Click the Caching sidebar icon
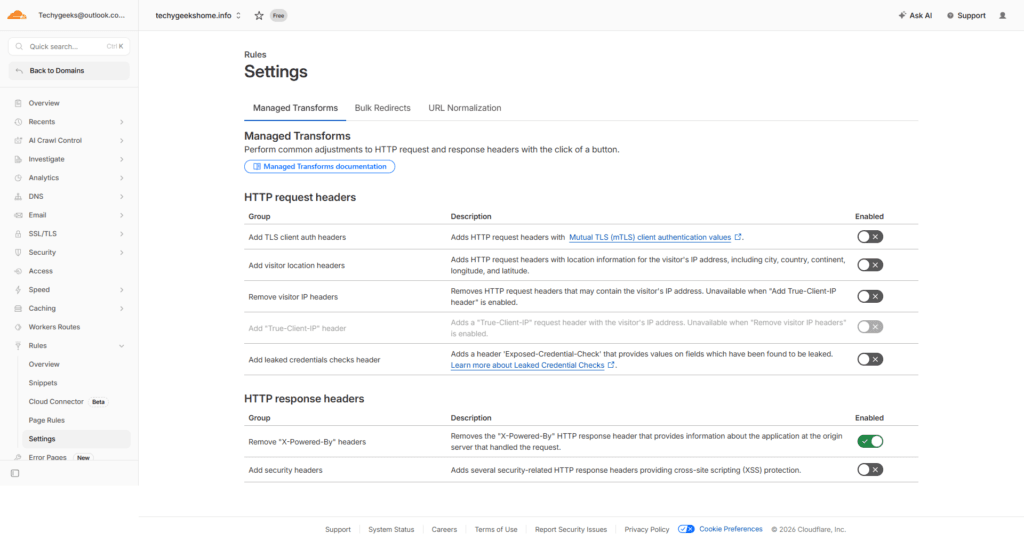The height and width of the screenshot is (542, 1024). (x=18, y=308)
